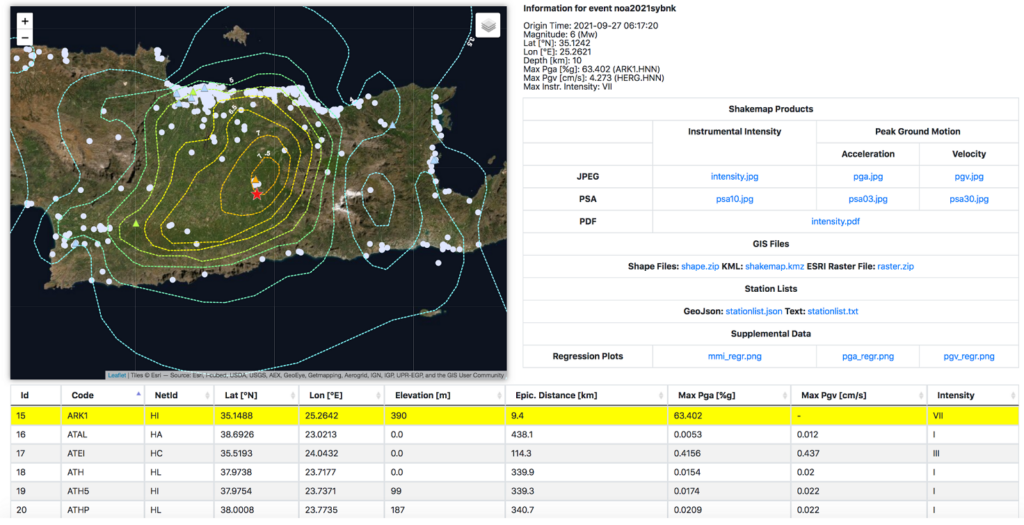The height and width of the screenshot is (525, 1024).
Task: Open the intensity.jpg link
Action: coord(734,177)
